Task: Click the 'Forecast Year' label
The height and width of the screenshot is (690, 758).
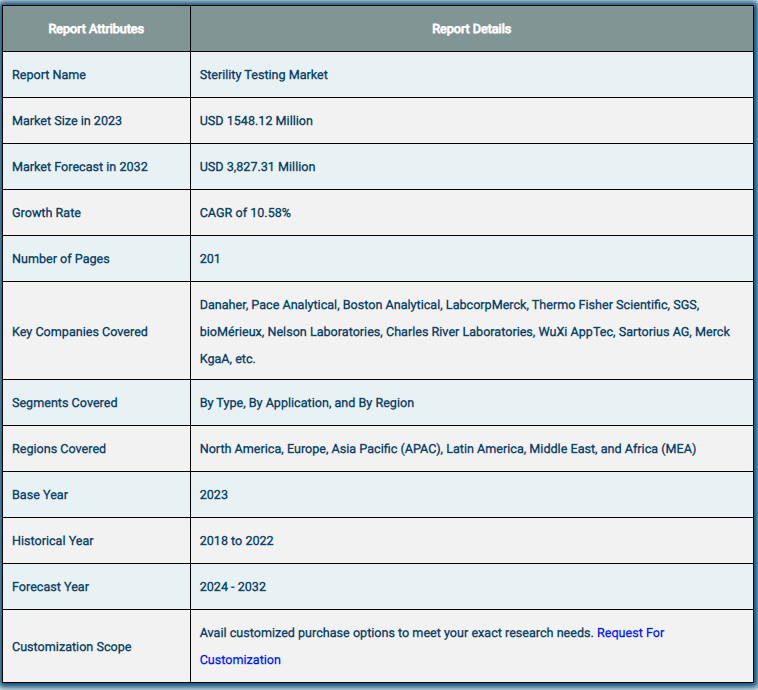Action: (x=51, y=587)
